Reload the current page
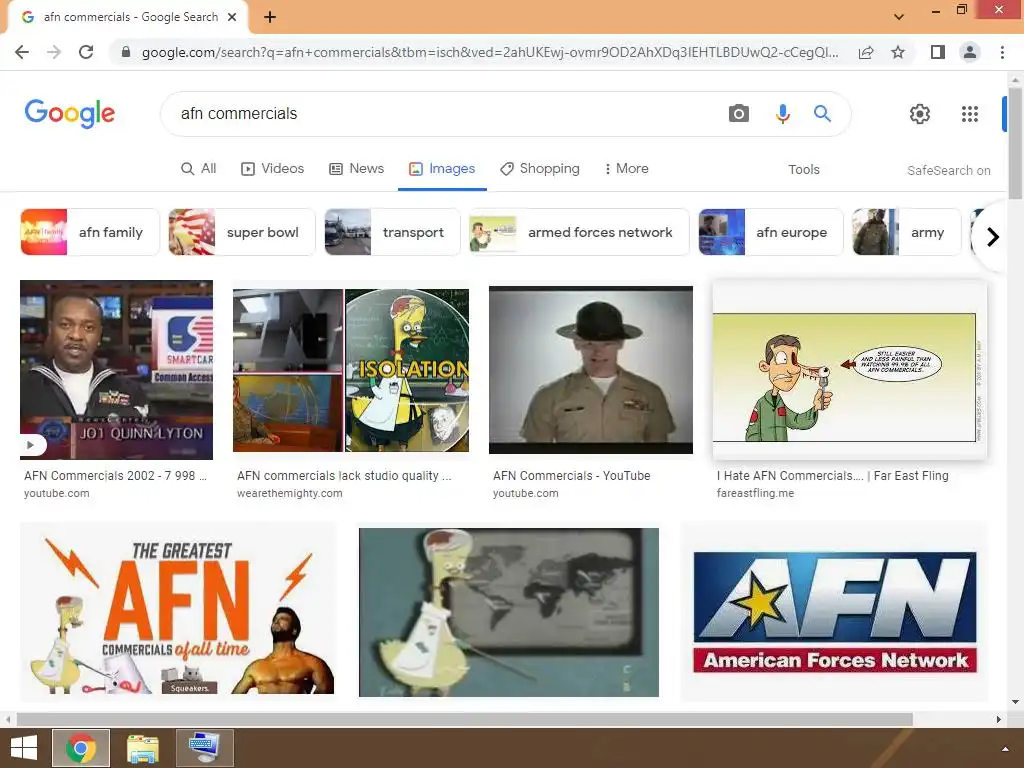This screenshot has width=1024, height=768. (86, 52)
